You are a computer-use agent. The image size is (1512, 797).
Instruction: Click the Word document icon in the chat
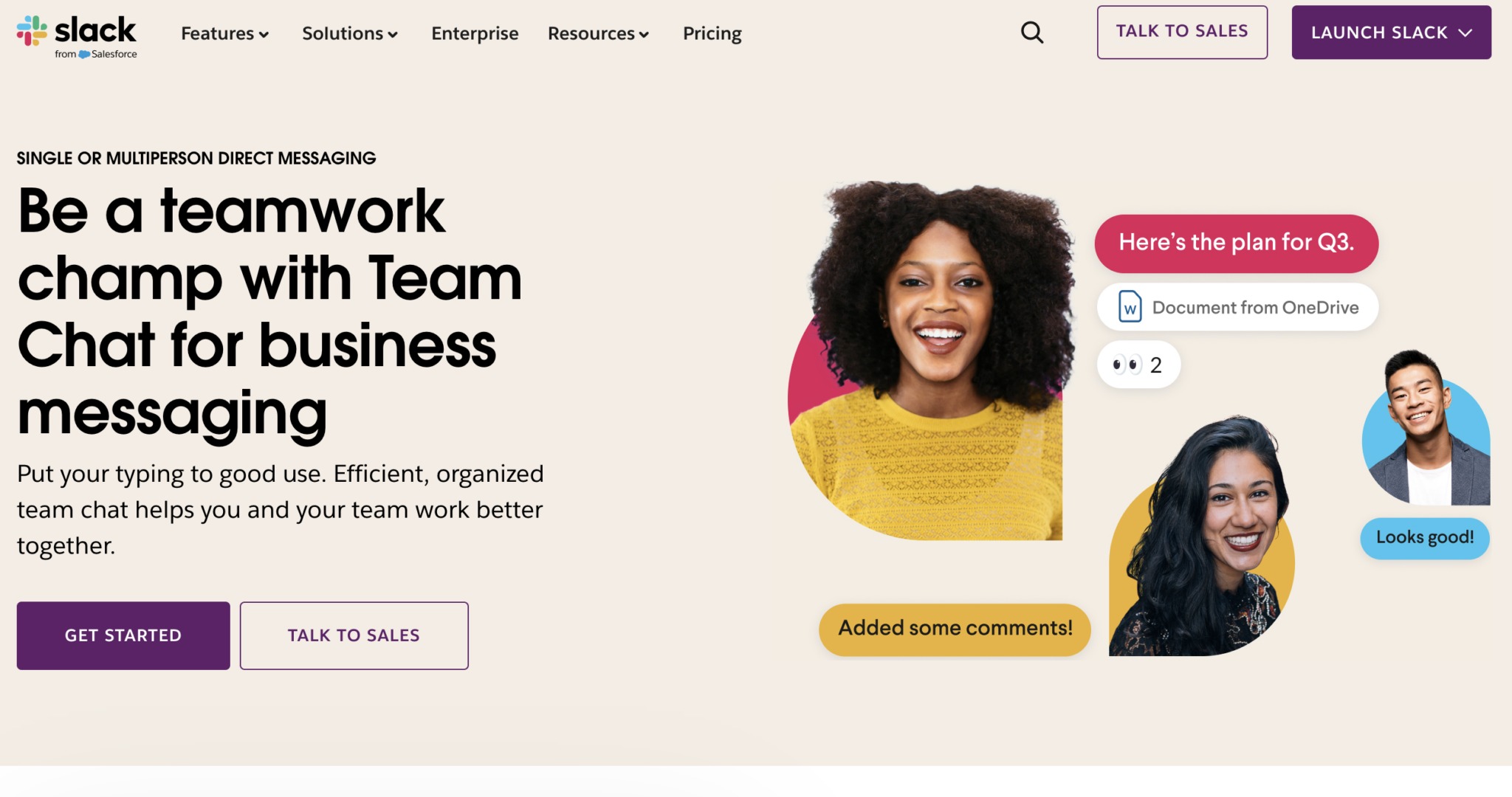pyautogui.click(x=1131, y=307)
